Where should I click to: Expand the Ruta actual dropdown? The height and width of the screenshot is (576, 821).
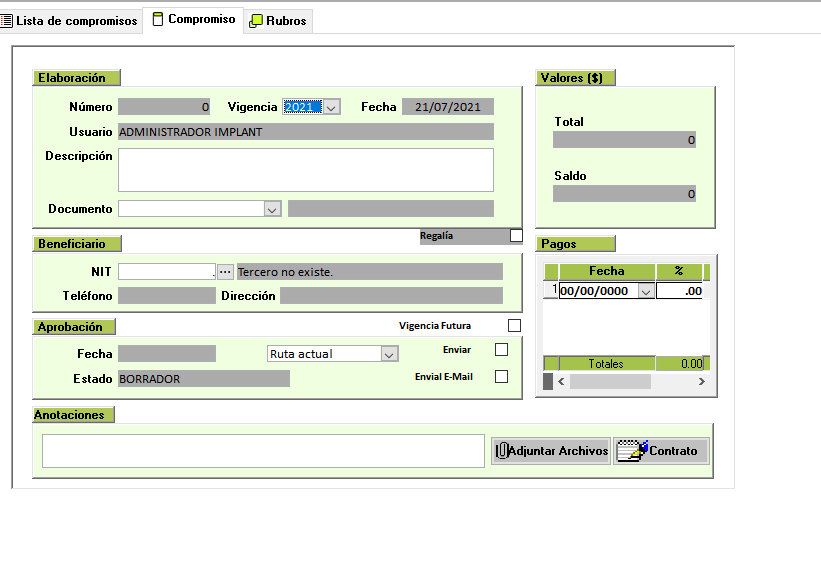coord(389,354)
